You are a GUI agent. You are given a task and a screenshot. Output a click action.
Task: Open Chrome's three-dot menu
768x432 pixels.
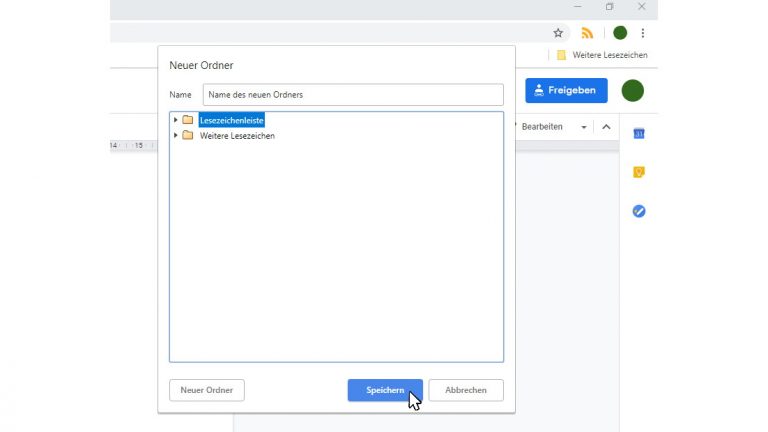point(643,33)
